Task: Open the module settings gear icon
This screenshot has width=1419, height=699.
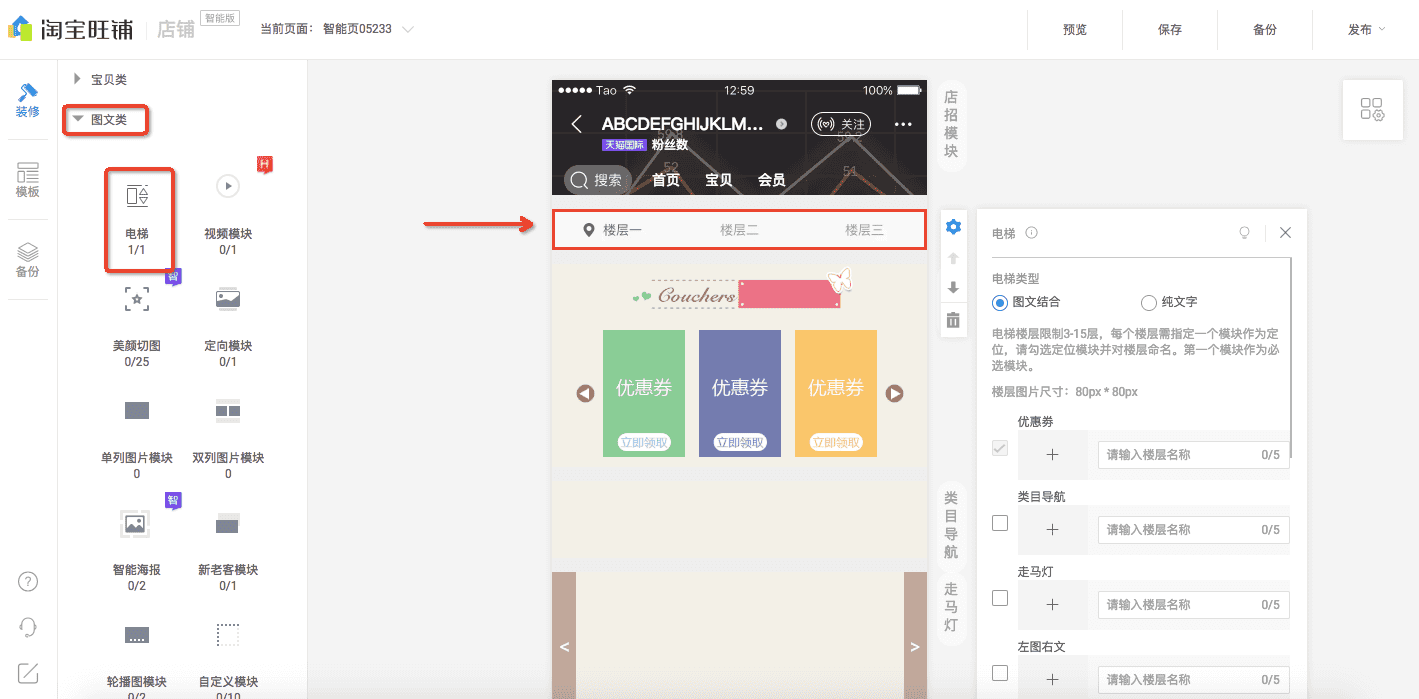Action: pos(952,226)
